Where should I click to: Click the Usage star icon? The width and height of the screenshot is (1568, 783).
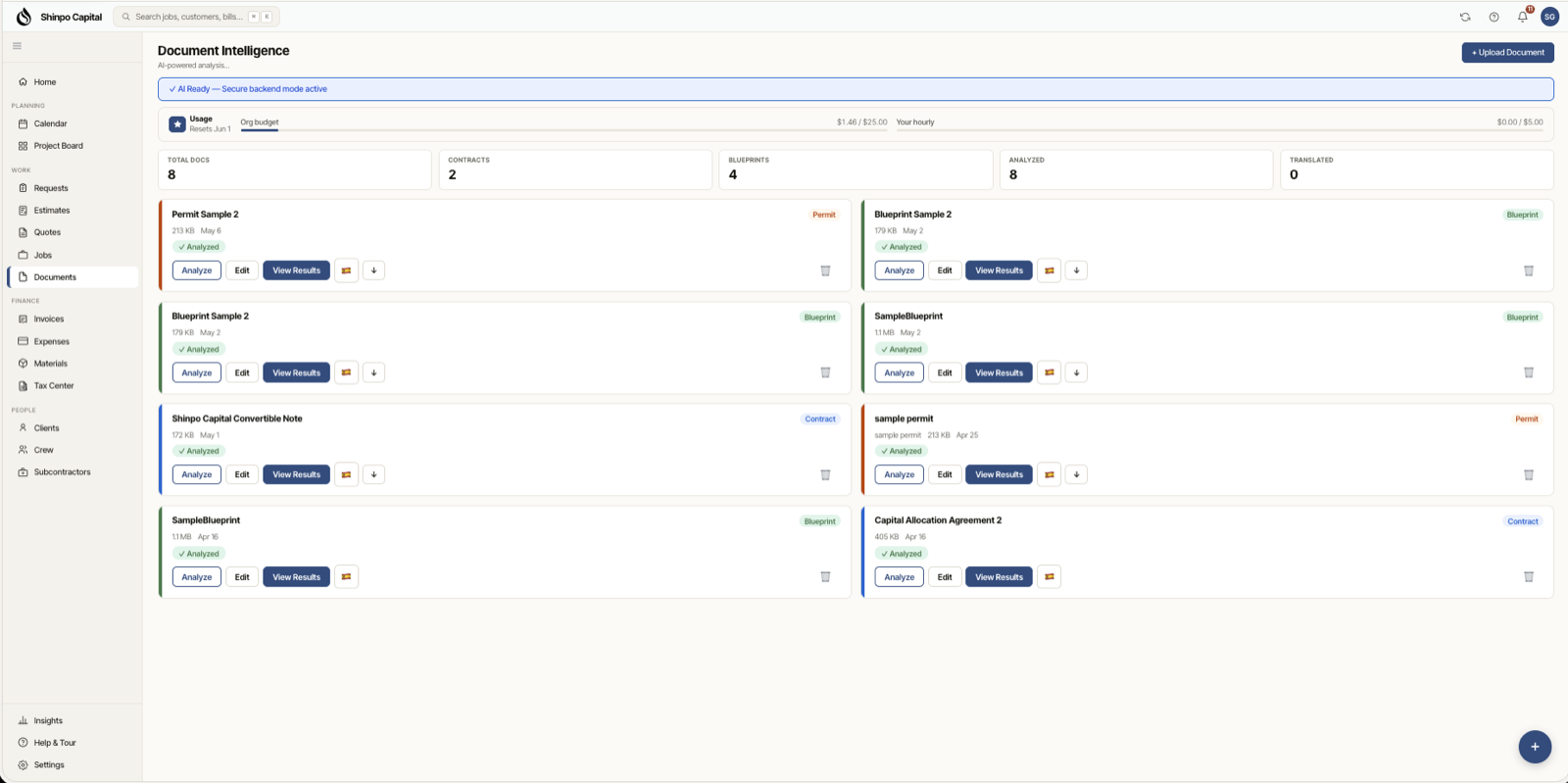177,124
